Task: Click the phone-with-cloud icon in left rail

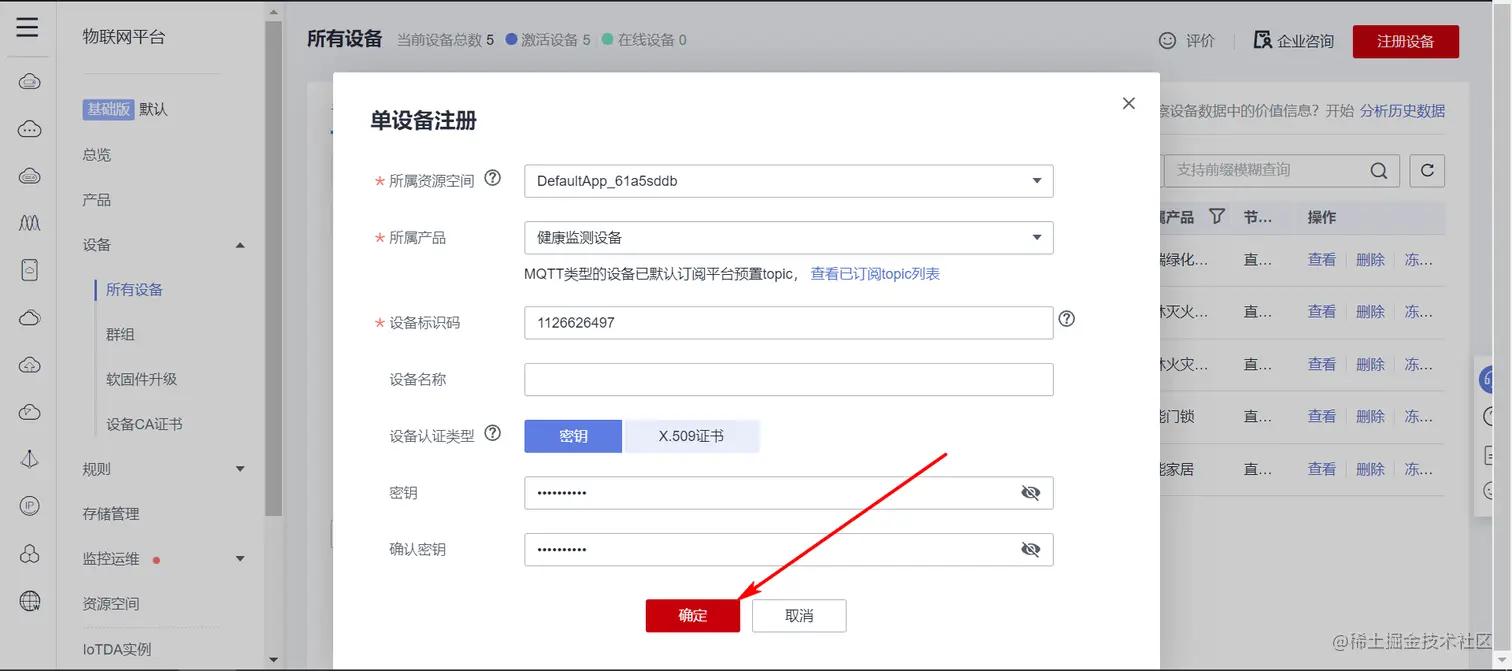Action: 29,269
